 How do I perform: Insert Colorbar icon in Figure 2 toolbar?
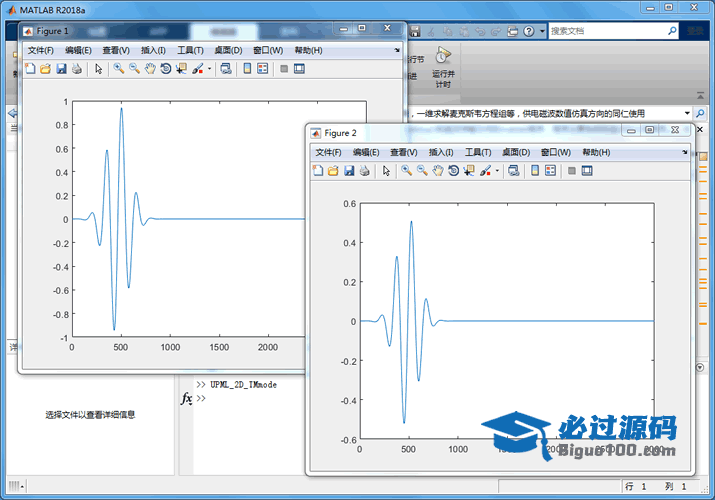coord(535,171)
